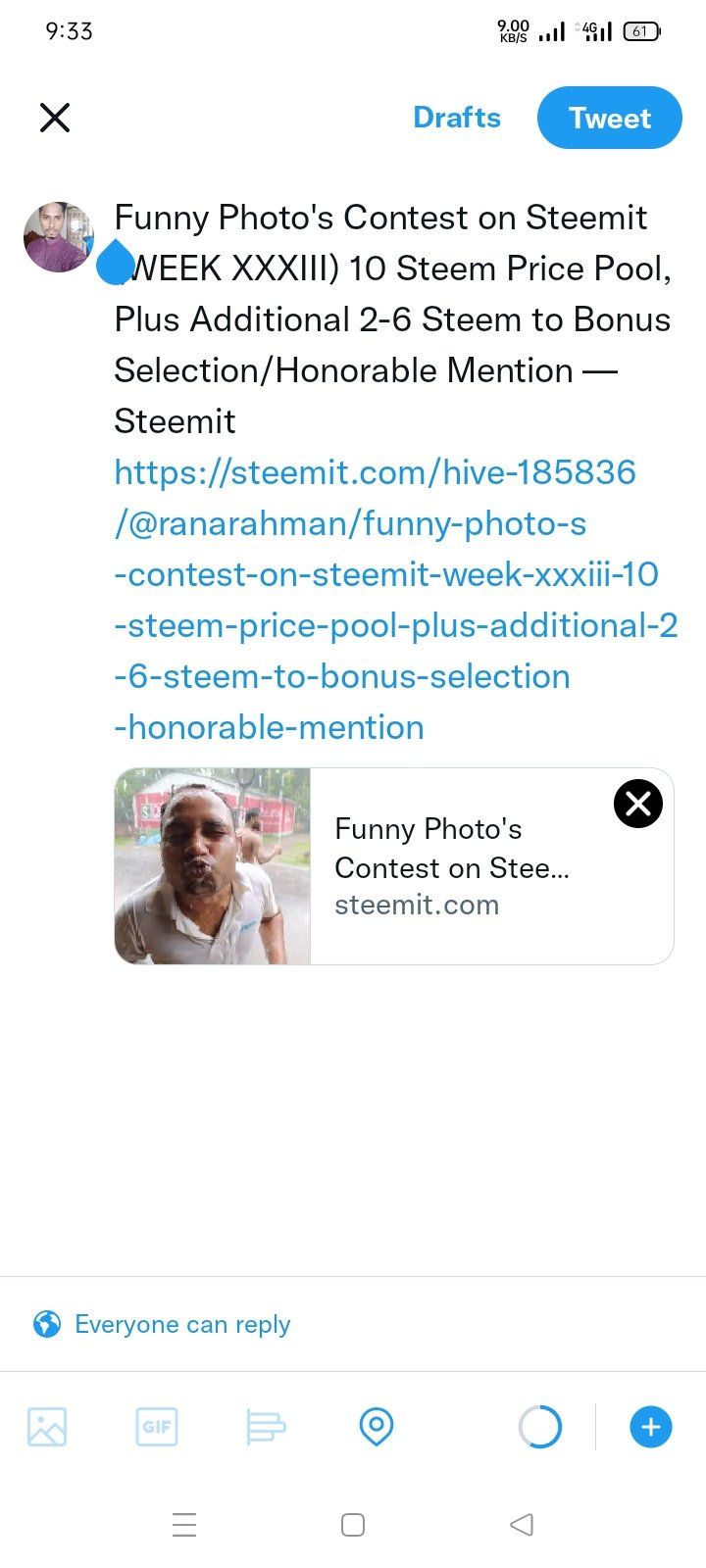706x1568 pixels.
Task: Open the link preview thumbnail image
Action: tap(213, 866)
